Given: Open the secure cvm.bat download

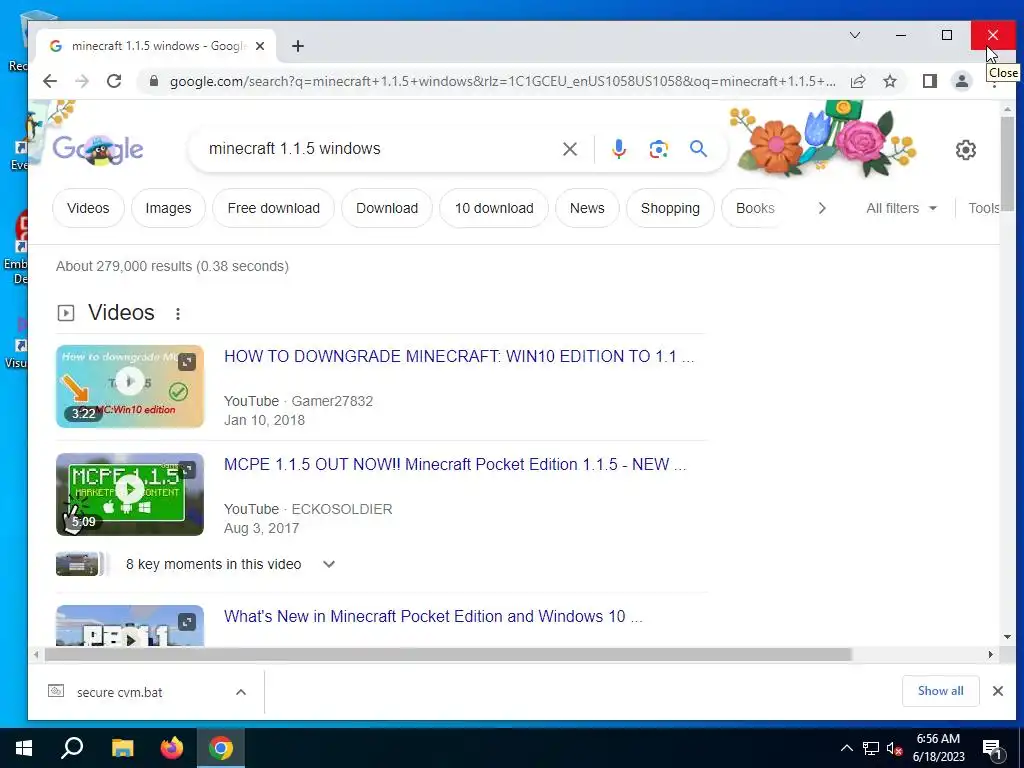Looking at the screenshot, I should (x=120, y=692).
